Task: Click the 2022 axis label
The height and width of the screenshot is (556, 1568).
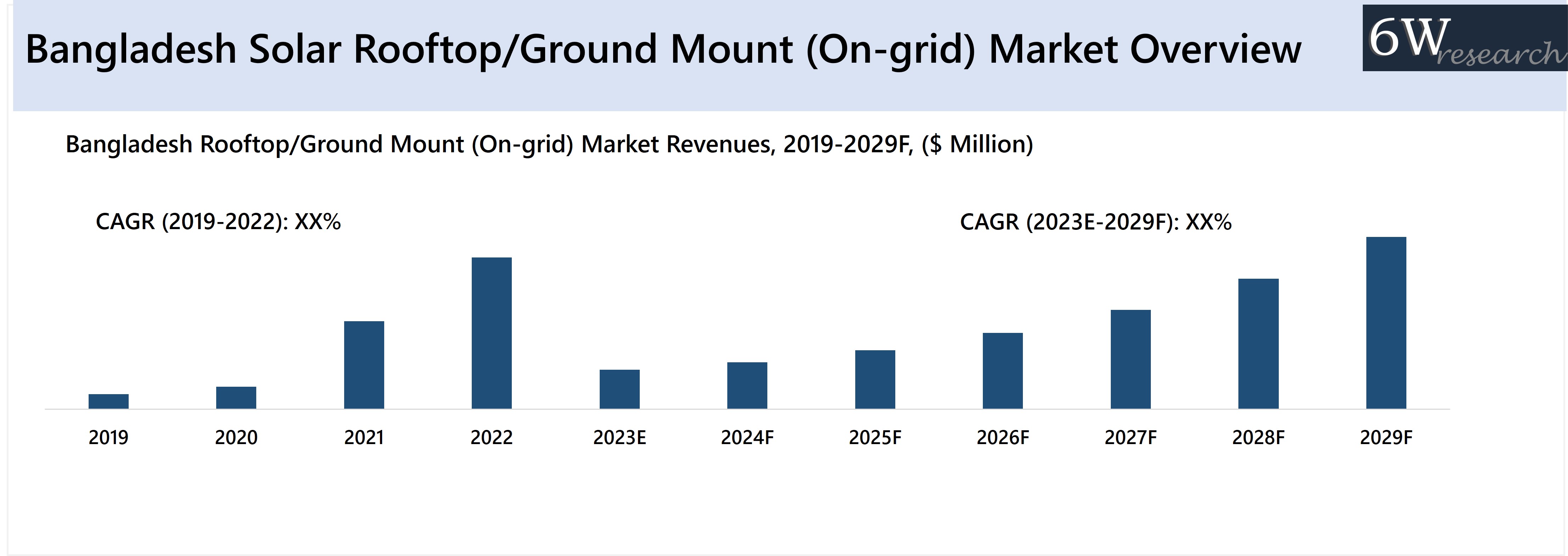Action: [x=492, y=437]
